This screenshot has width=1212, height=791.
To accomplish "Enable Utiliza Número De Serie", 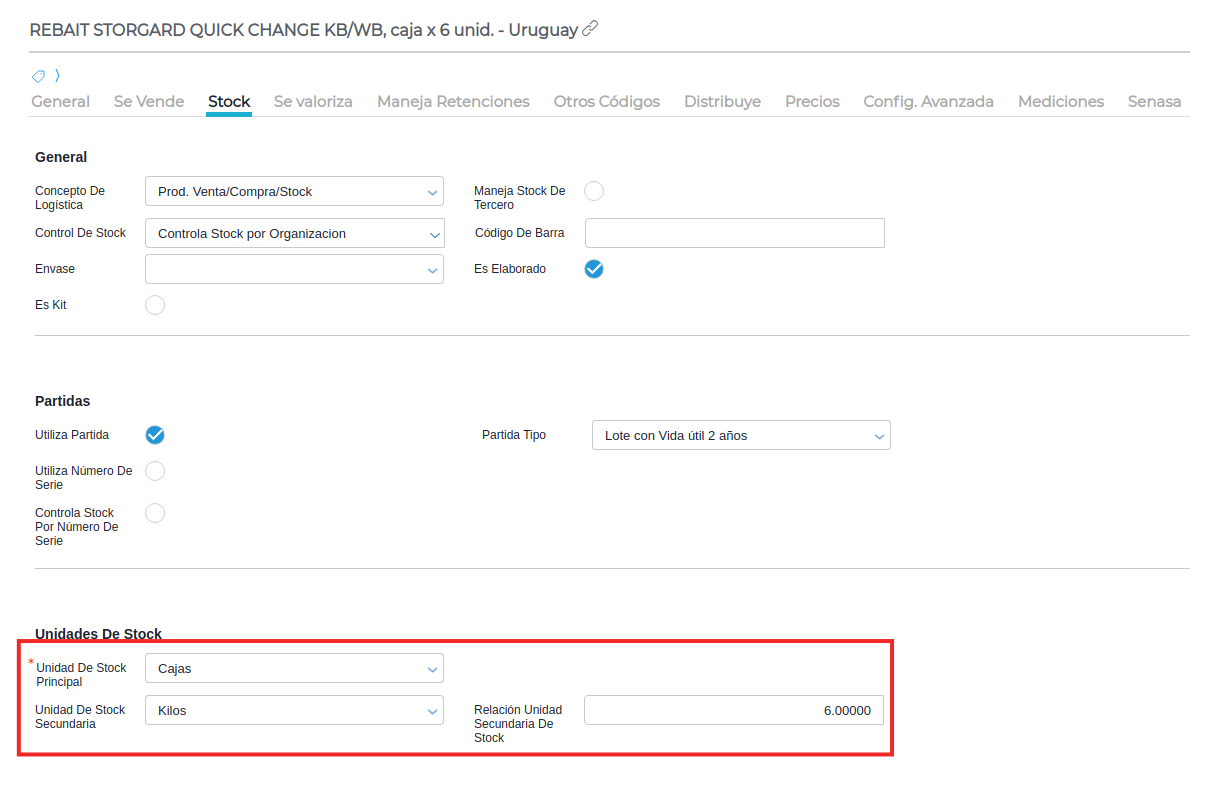I will point(155,471).
